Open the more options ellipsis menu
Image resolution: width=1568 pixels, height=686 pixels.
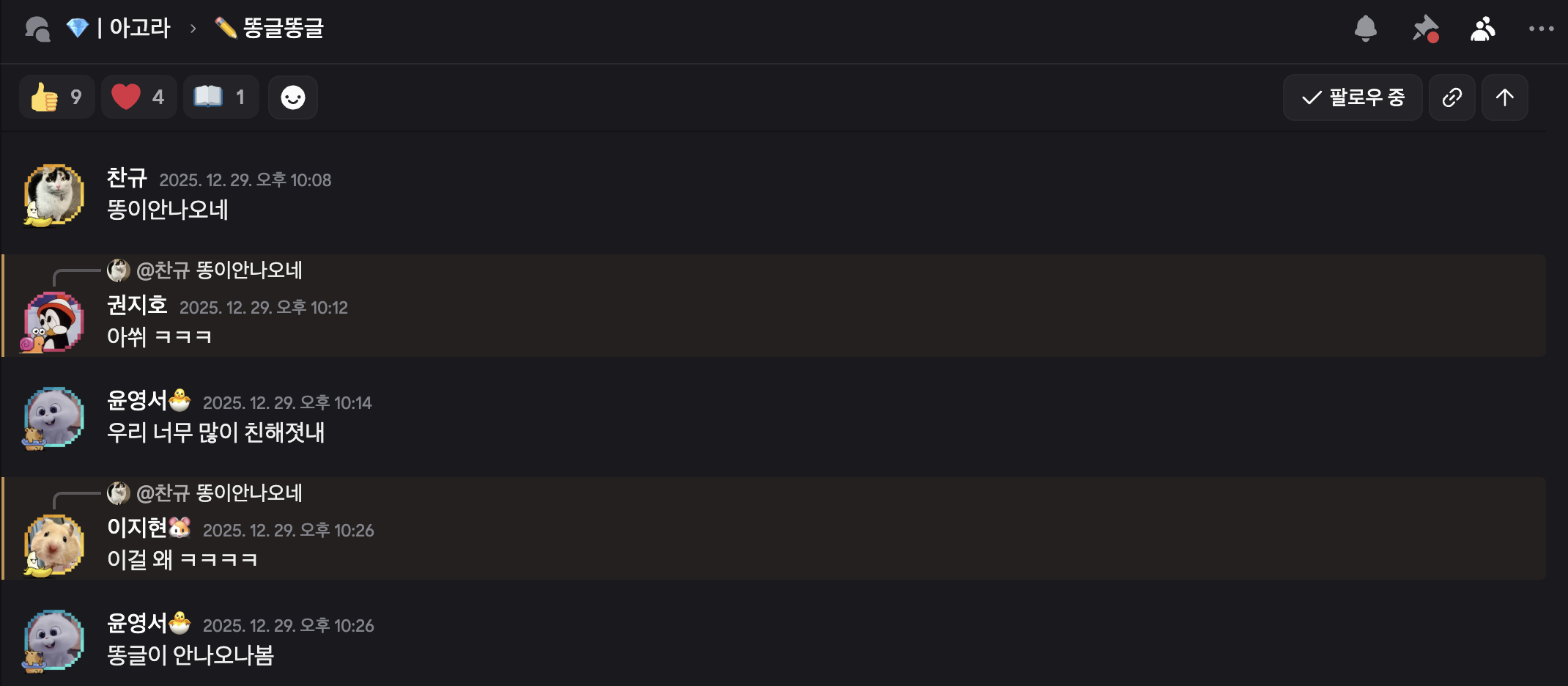click(1541, 29)
